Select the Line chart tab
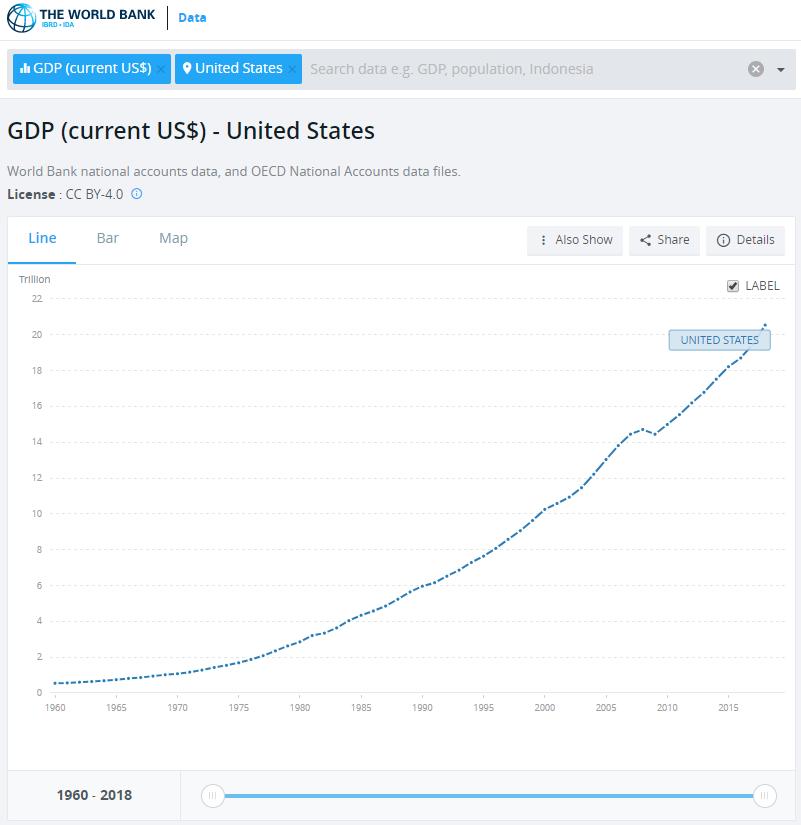Screen dimensions: 801x825 42,238
